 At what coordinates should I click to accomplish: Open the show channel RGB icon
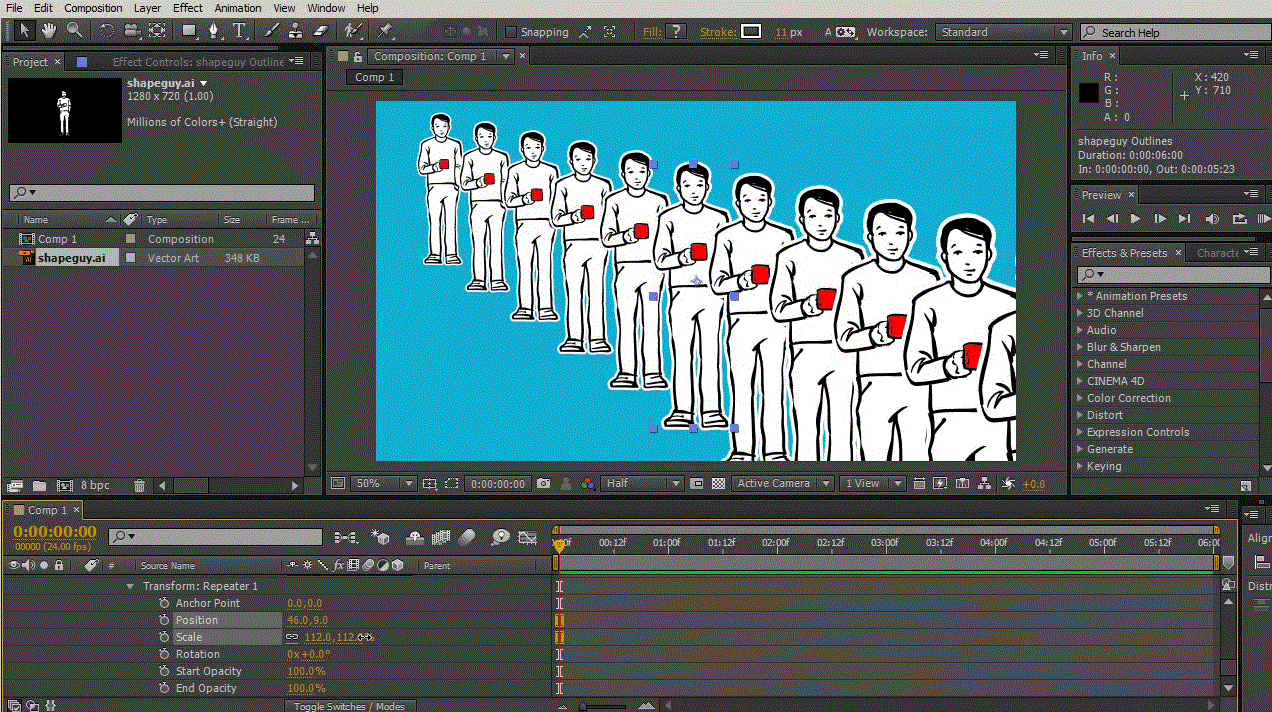click(588, 483)
